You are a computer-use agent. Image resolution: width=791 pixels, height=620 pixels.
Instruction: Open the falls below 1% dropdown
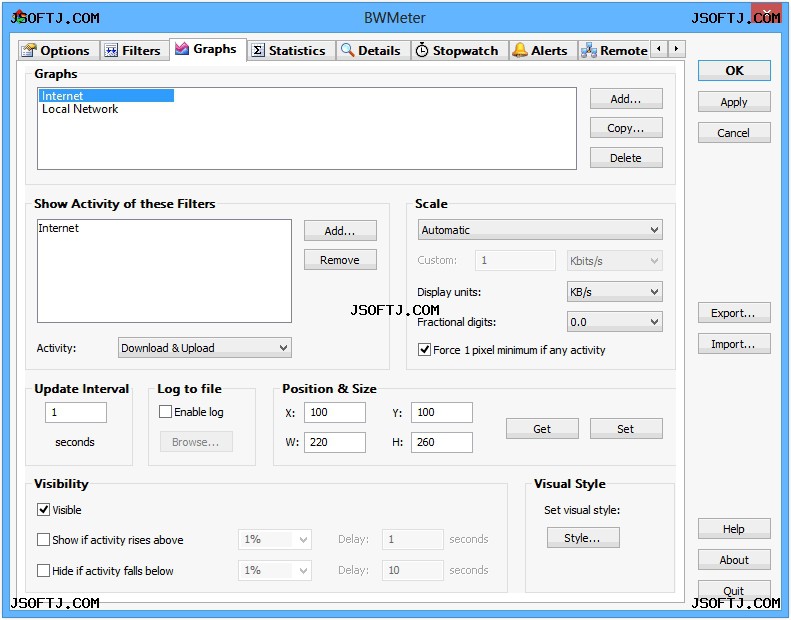click(275, 570)
